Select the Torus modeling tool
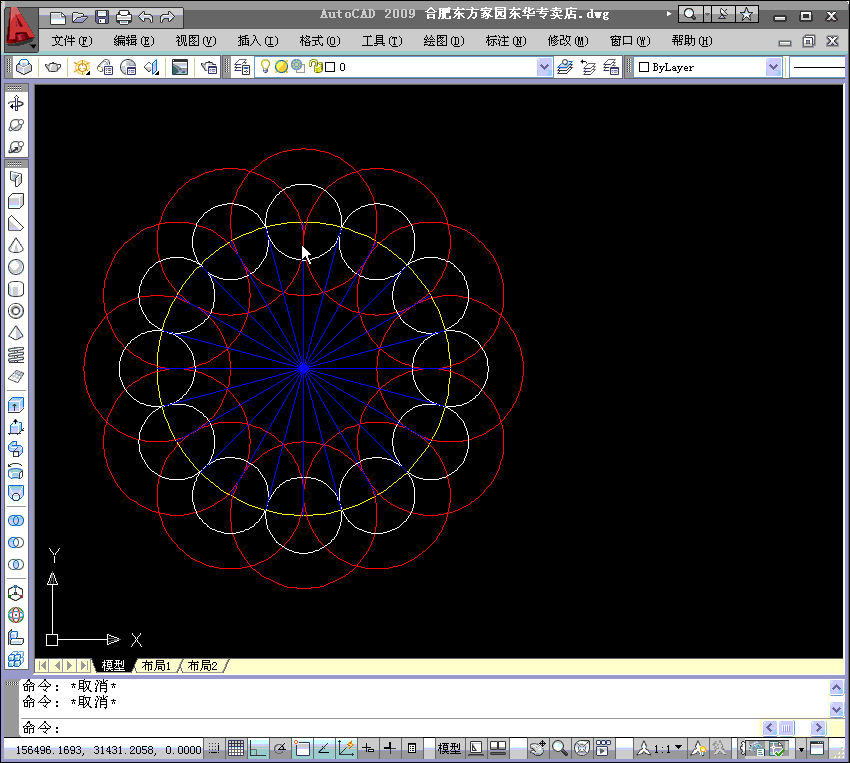 pos(16,311)
